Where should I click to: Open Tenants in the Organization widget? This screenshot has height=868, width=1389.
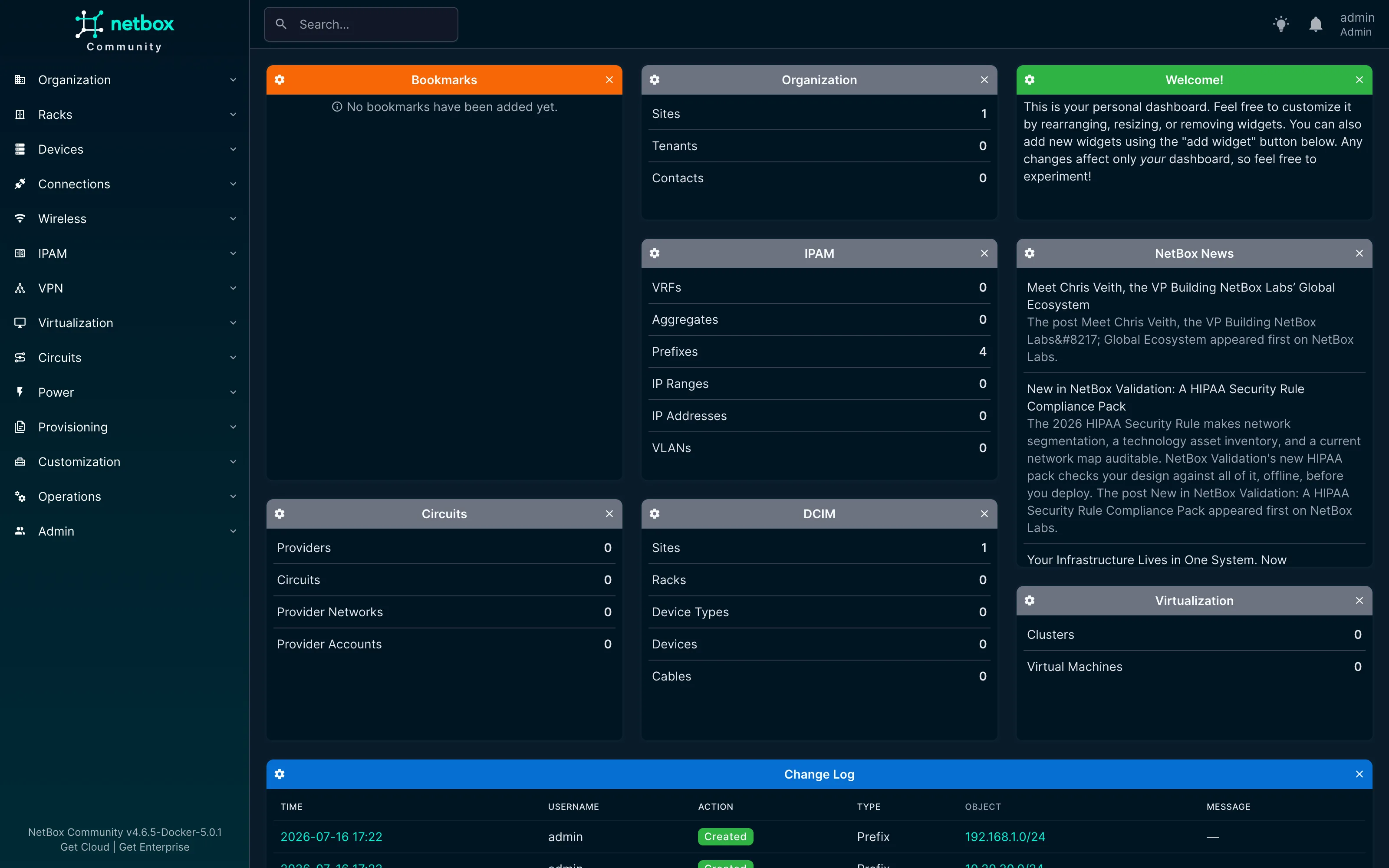(819, 146)
